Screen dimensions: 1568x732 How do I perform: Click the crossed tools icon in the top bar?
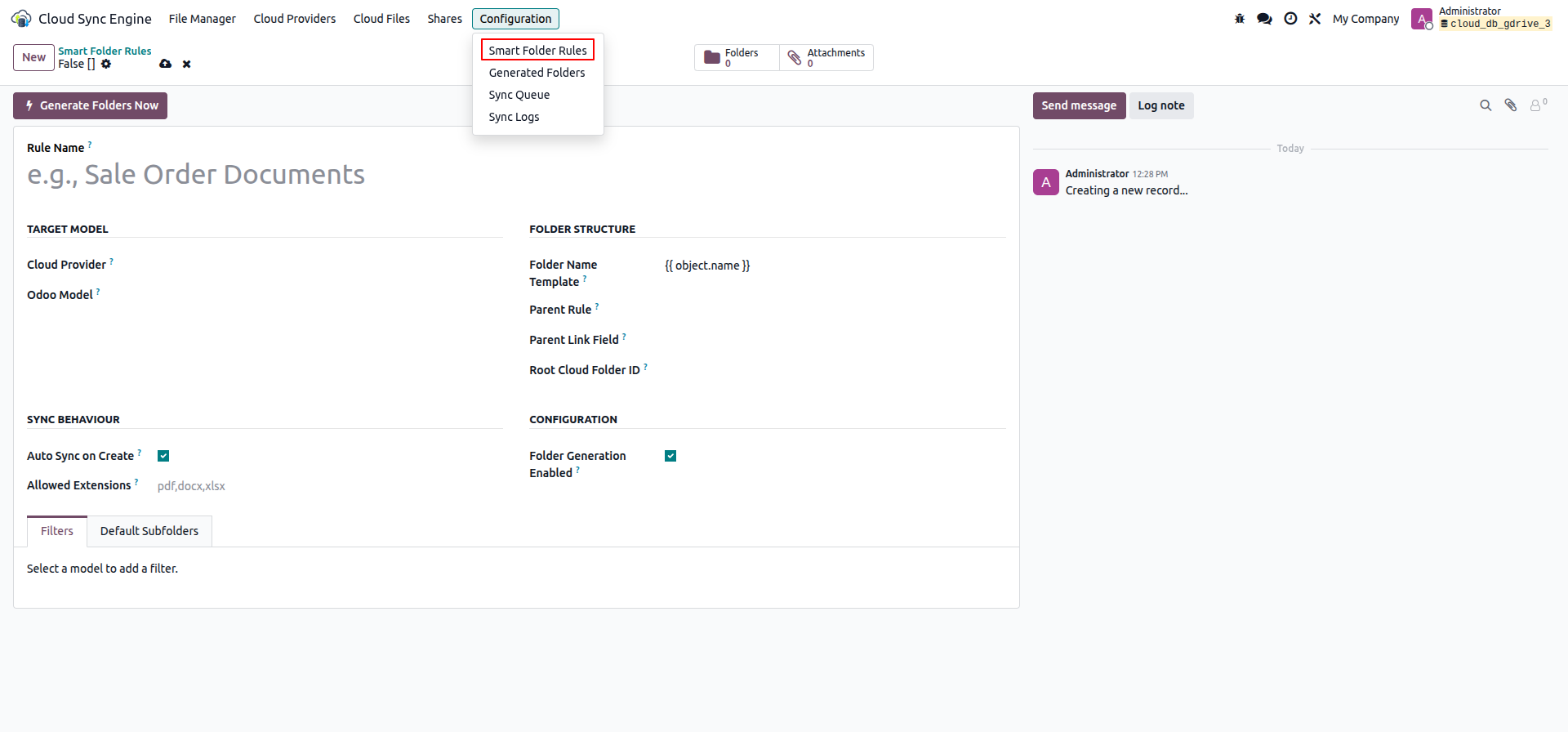(1315, 19)
